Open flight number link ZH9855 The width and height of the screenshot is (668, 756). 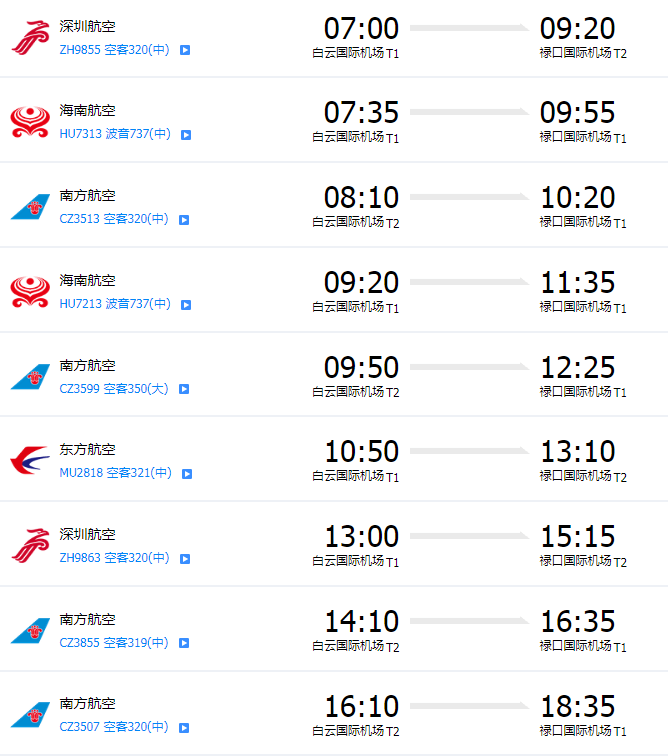80,49
